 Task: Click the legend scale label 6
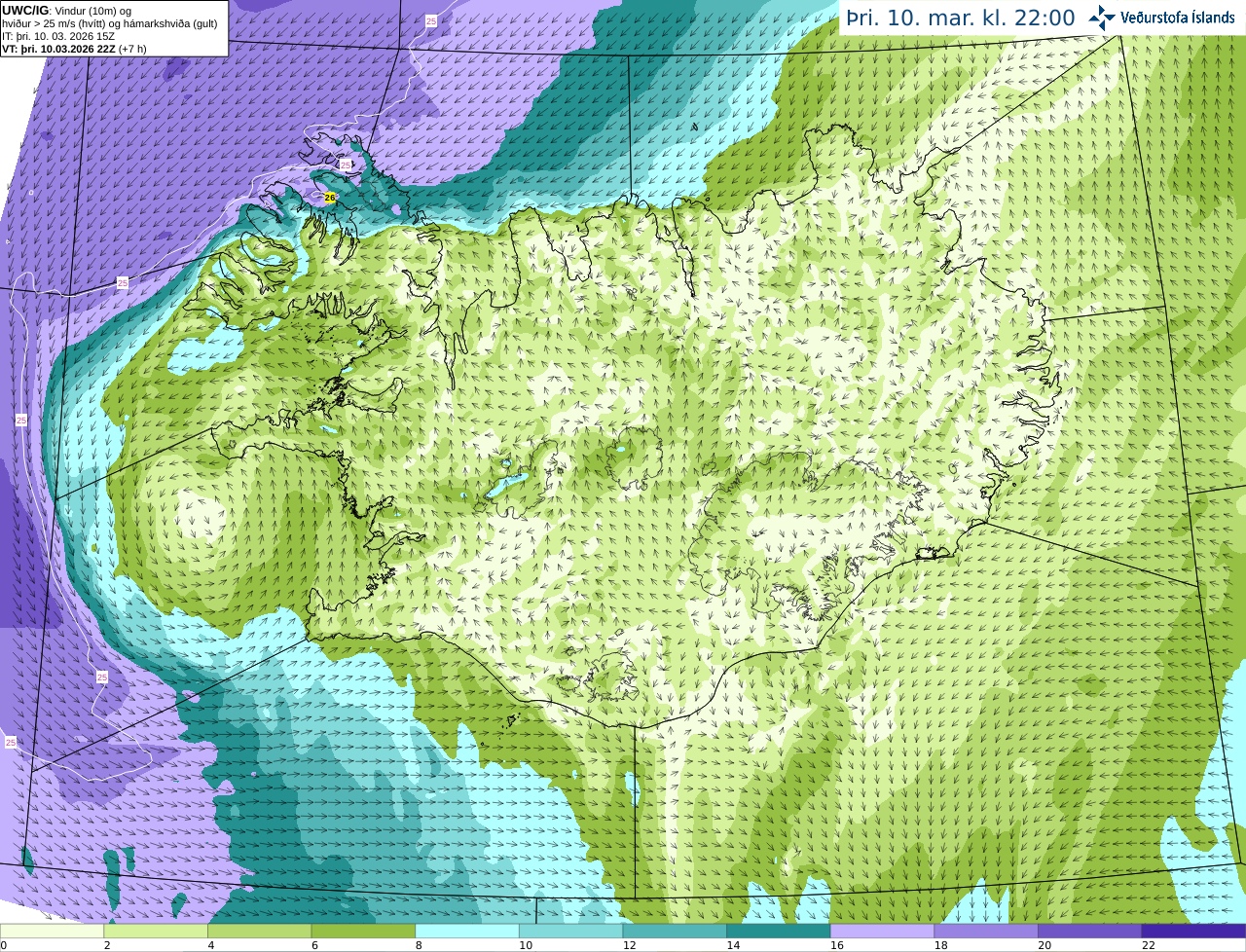click(x=314, y=945)
